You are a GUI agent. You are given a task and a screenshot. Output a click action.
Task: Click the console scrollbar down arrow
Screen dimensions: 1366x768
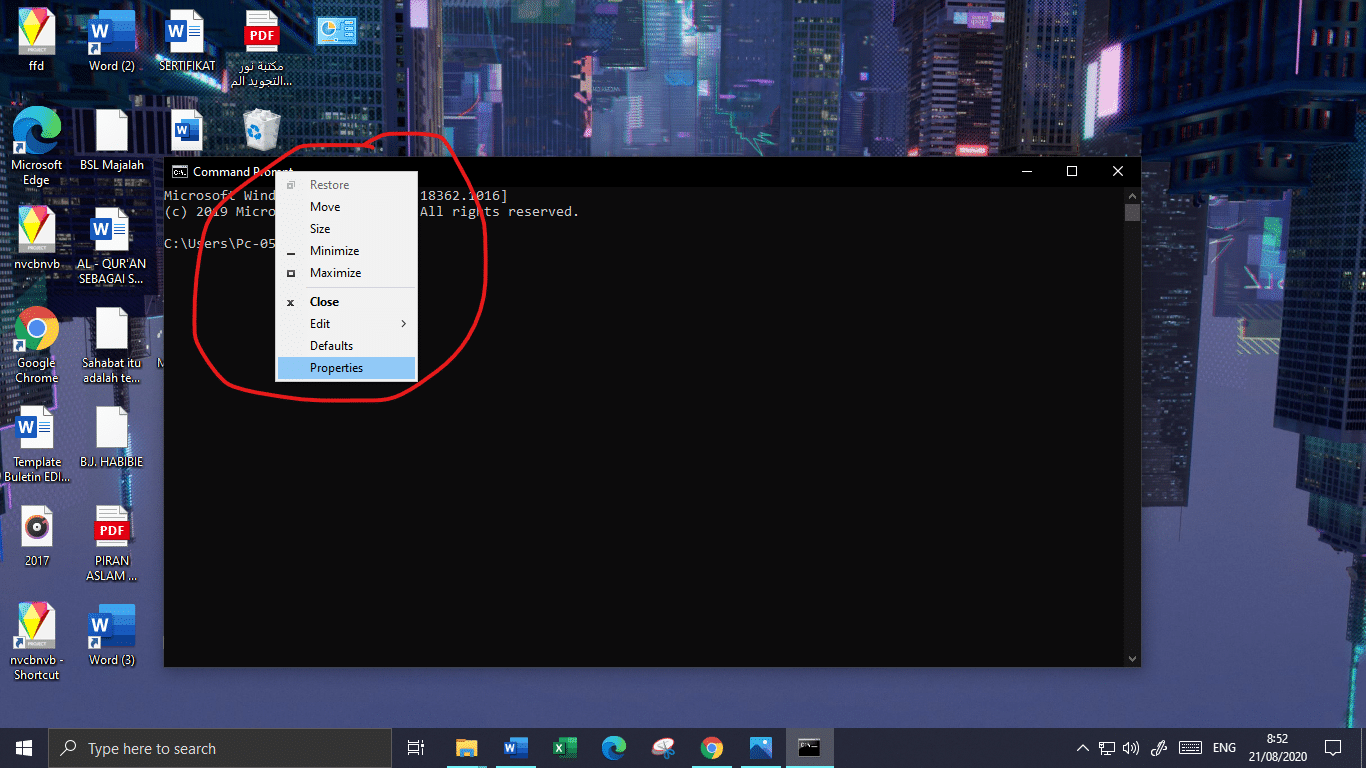[1132, 659]
